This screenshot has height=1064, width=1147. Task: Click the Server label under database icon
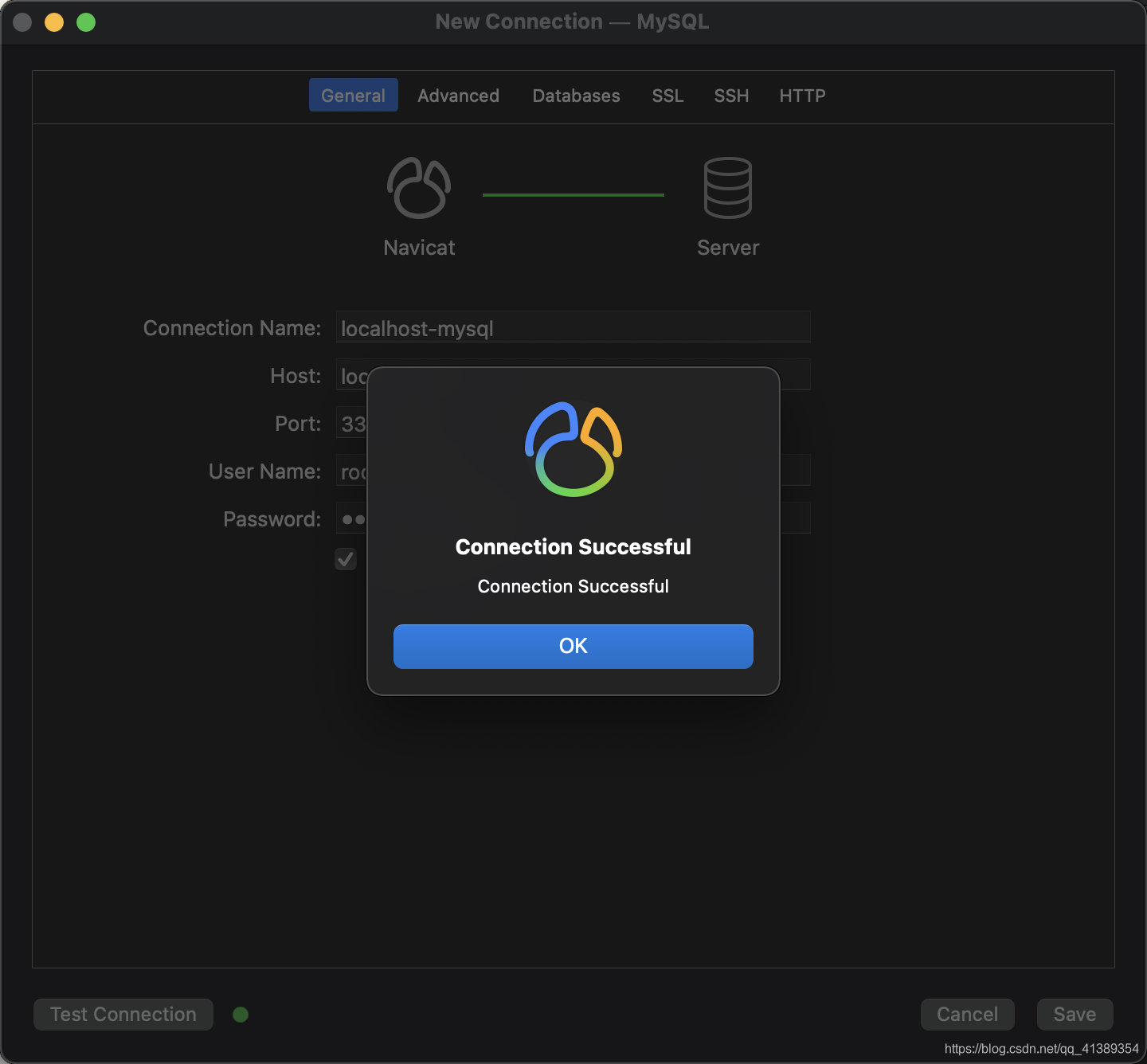pyautogui.click(x=728, y=248)
